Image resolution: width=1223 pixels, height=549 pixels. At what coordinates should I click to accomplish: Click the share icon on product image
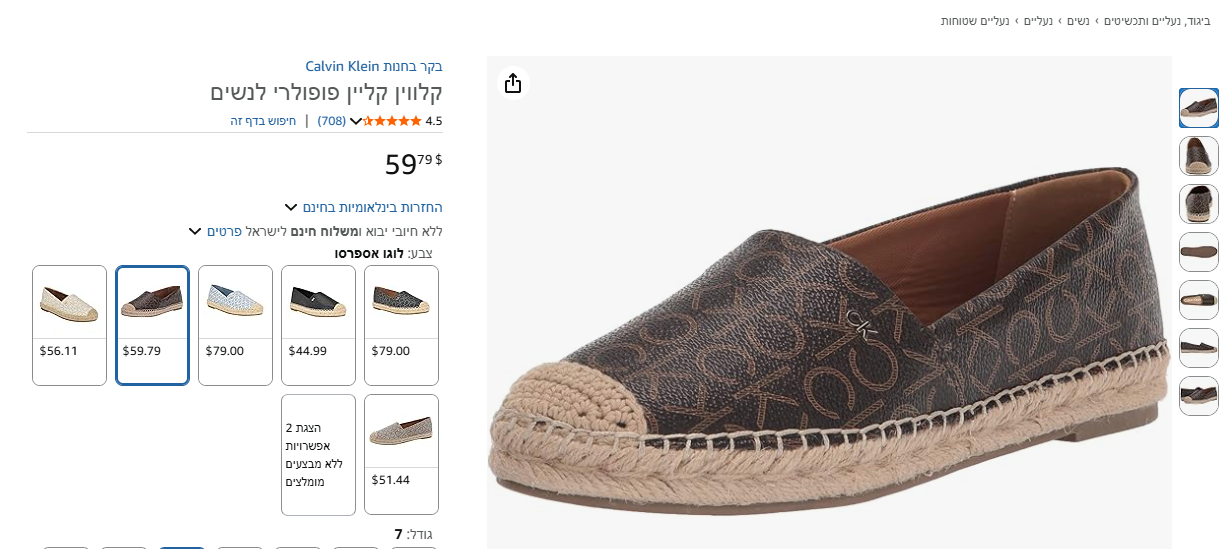pos(513,83)
